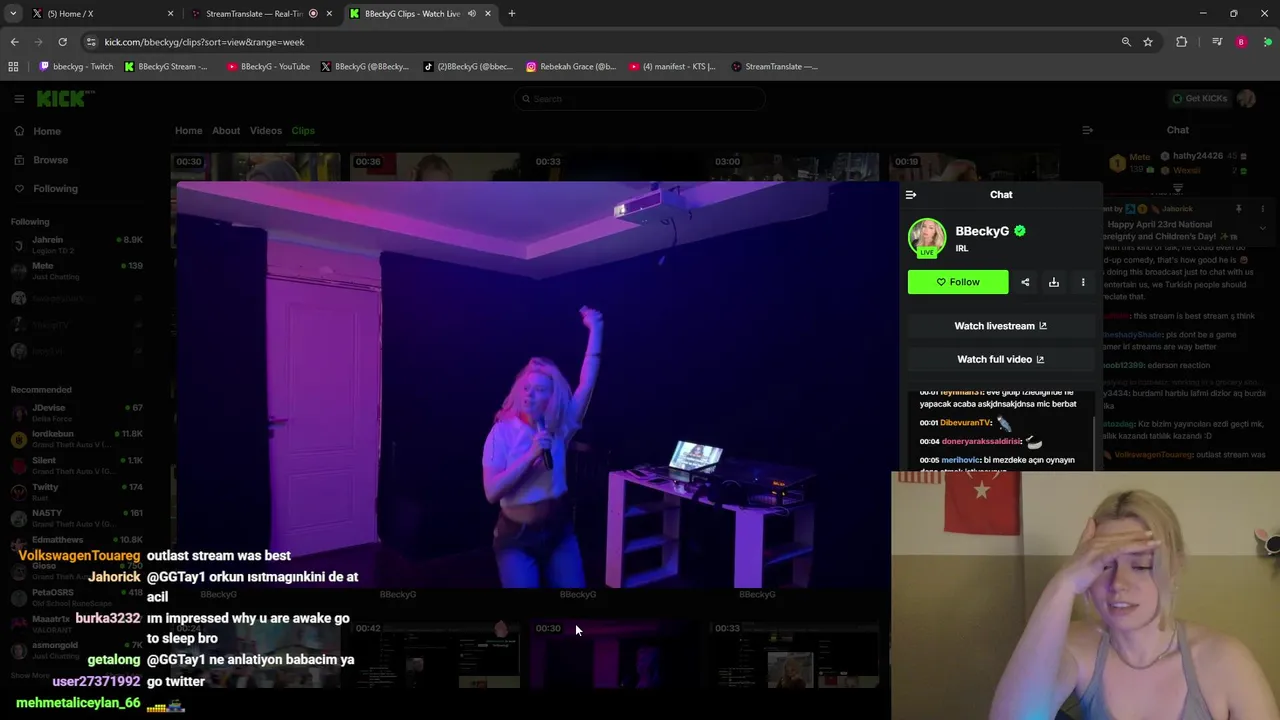Select the Clips tab
The height and width of the screenshot is (720, 1280).
click(303, 131)
